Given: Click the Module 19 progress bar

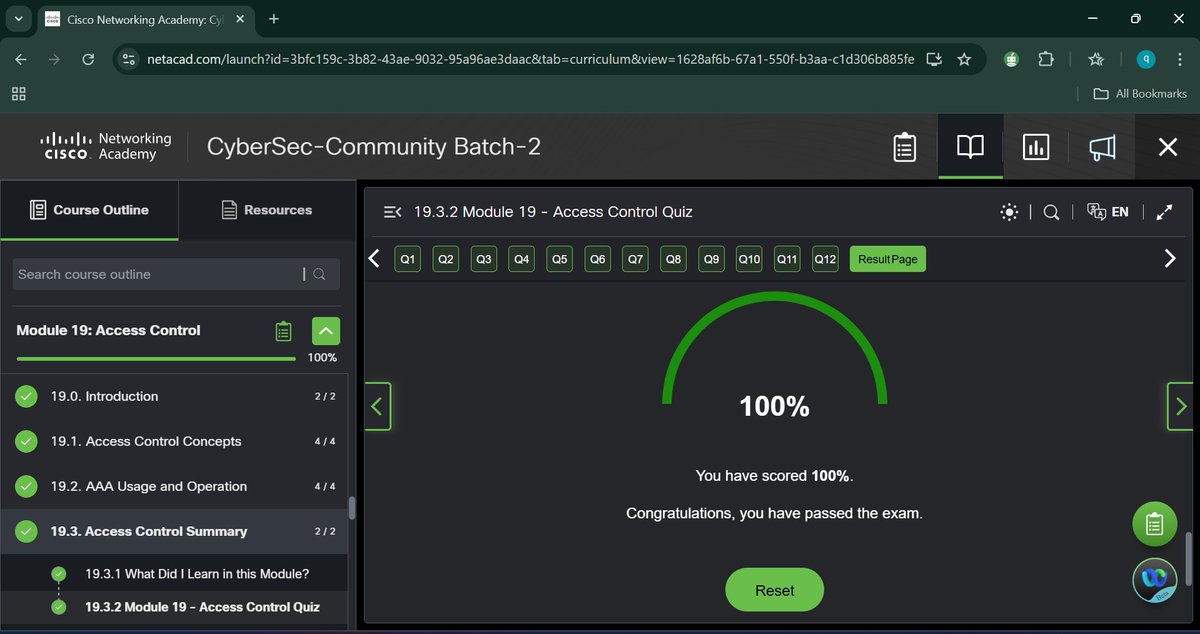Looking at the screenshot, I should point(156,359).
